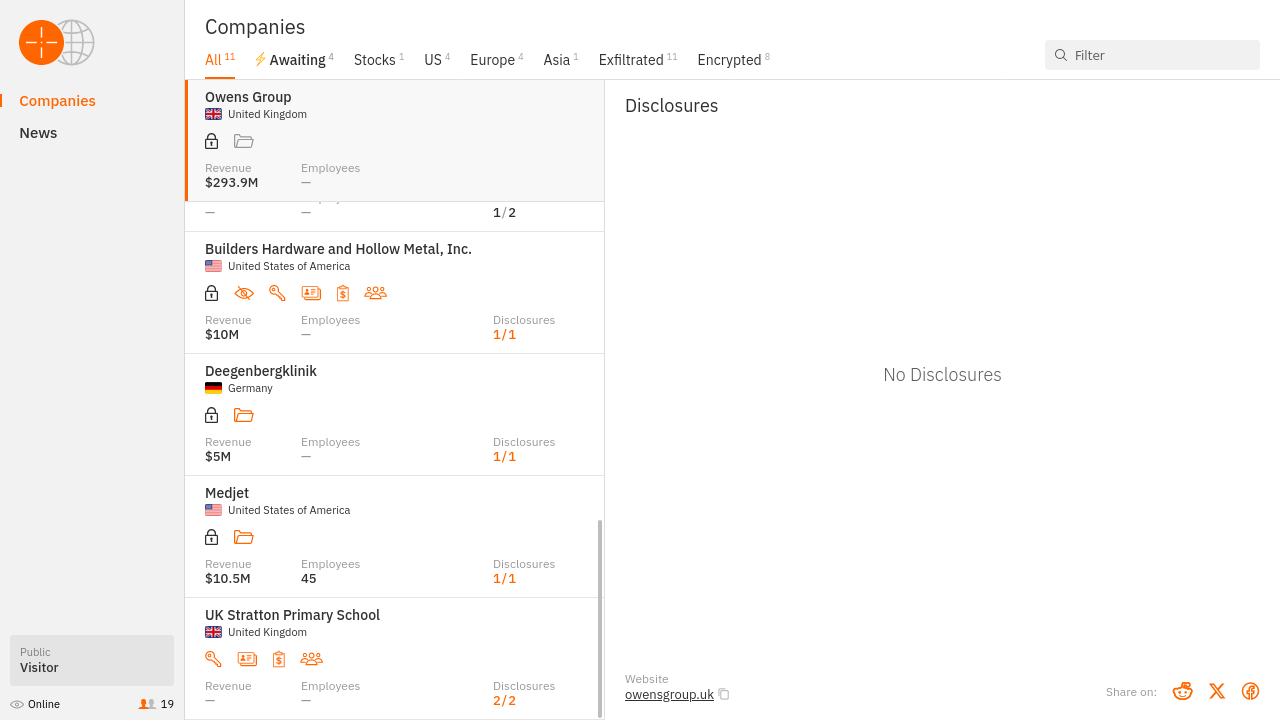Select the Owens Group company
The image size is (1280, 720).
click(x=395, y=141)
